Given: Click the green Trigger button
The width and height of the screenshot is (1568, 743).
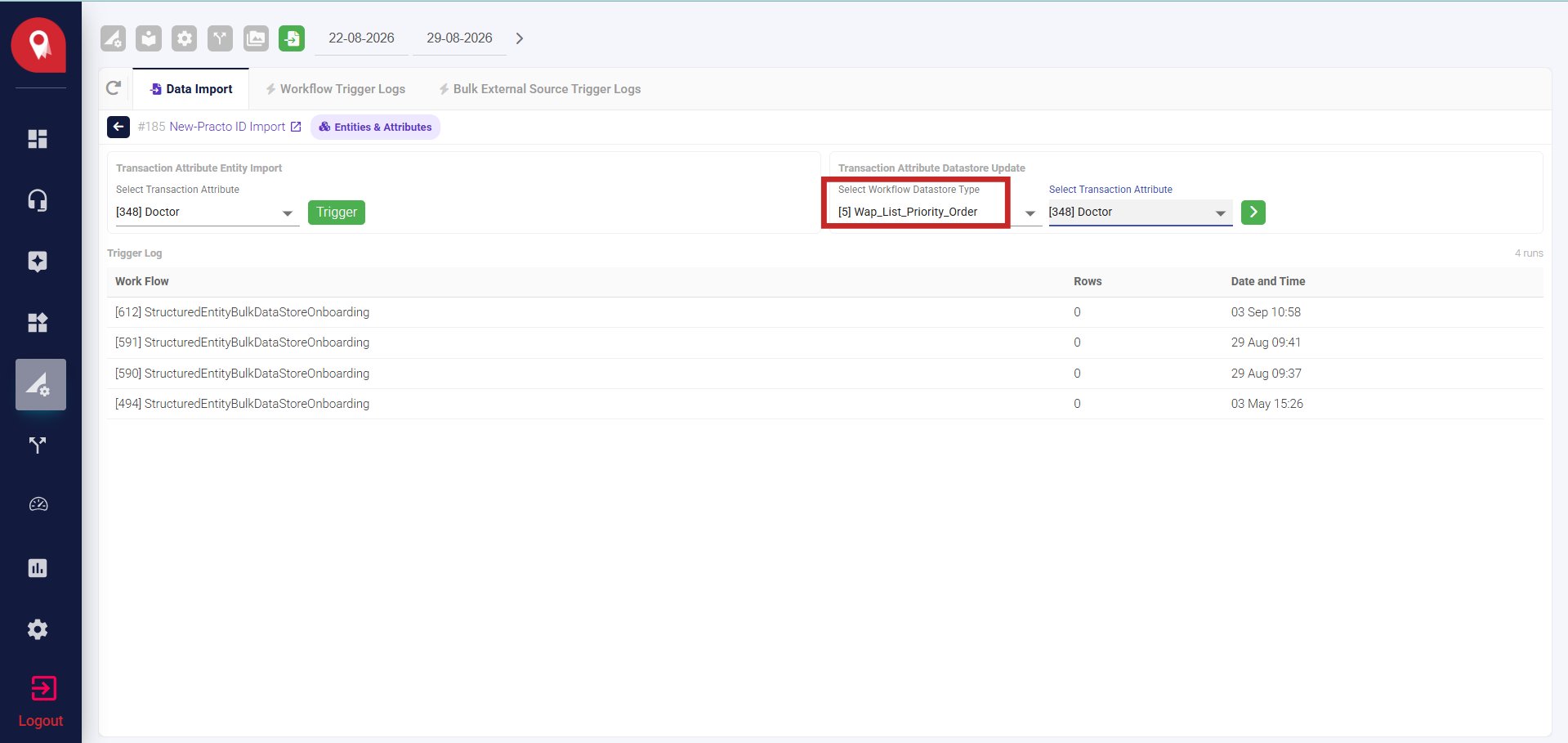Looking at the screenshot, I should click(337, 213).
